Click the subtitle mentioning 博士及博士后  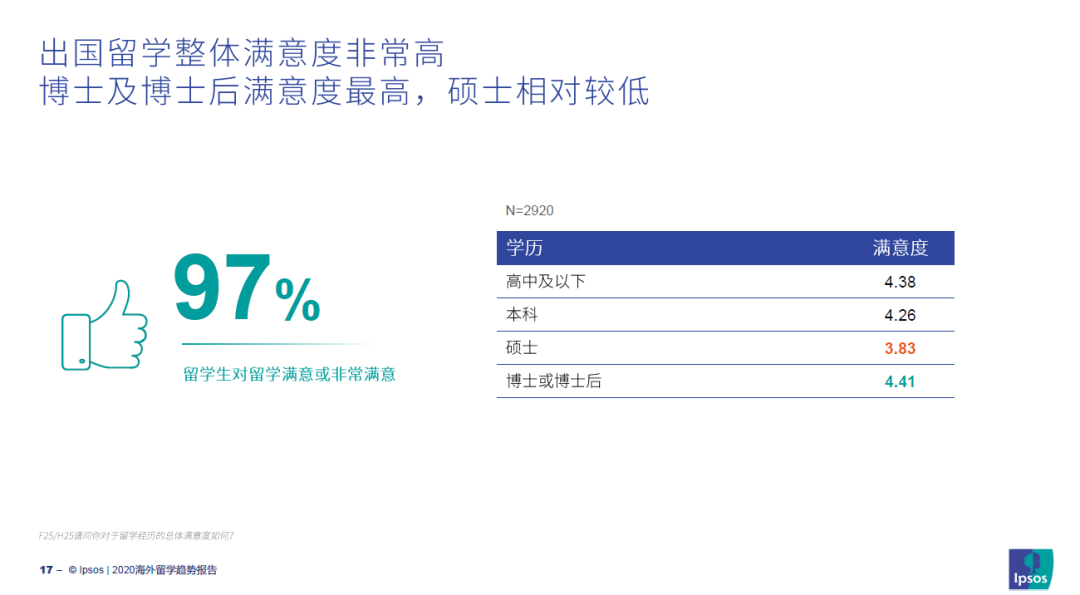(x=344, y=92)
